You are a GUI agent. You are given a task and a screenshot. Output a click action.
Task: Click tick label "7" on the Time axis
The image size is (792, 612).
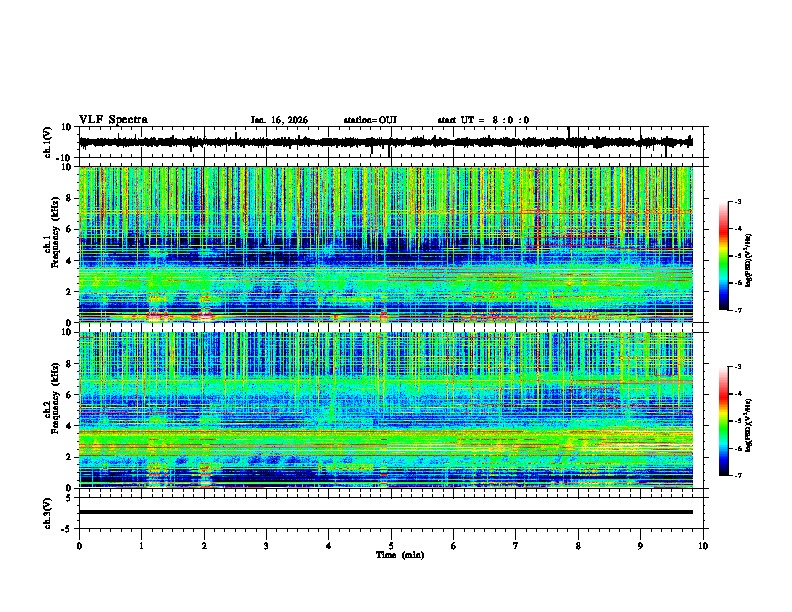(x=516, y=546)
